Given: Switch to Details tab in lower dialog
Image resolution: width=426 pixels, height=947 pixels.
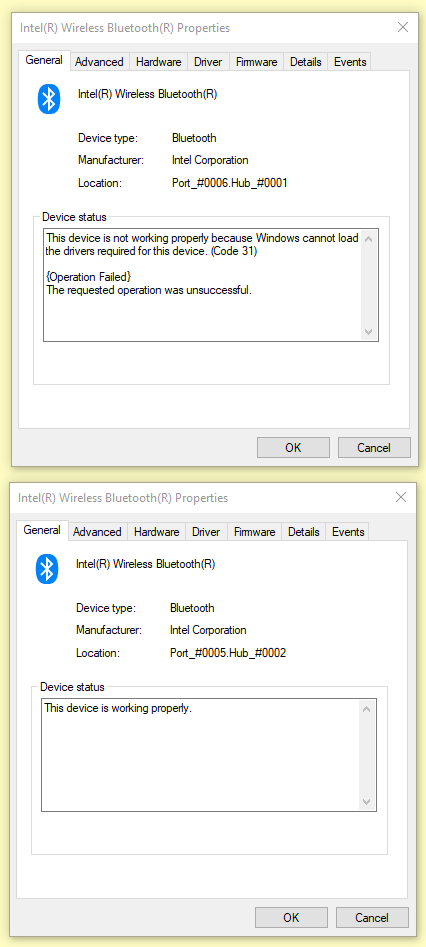Looking at the screenshot, I should 303,531.
